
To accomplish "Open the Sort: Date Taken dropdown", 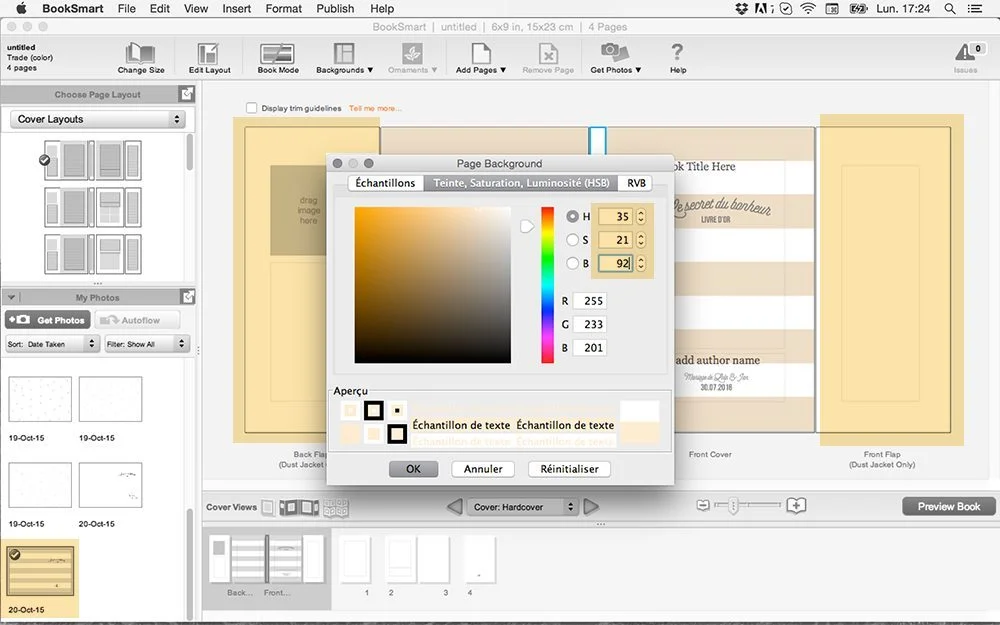I will 52,344.
